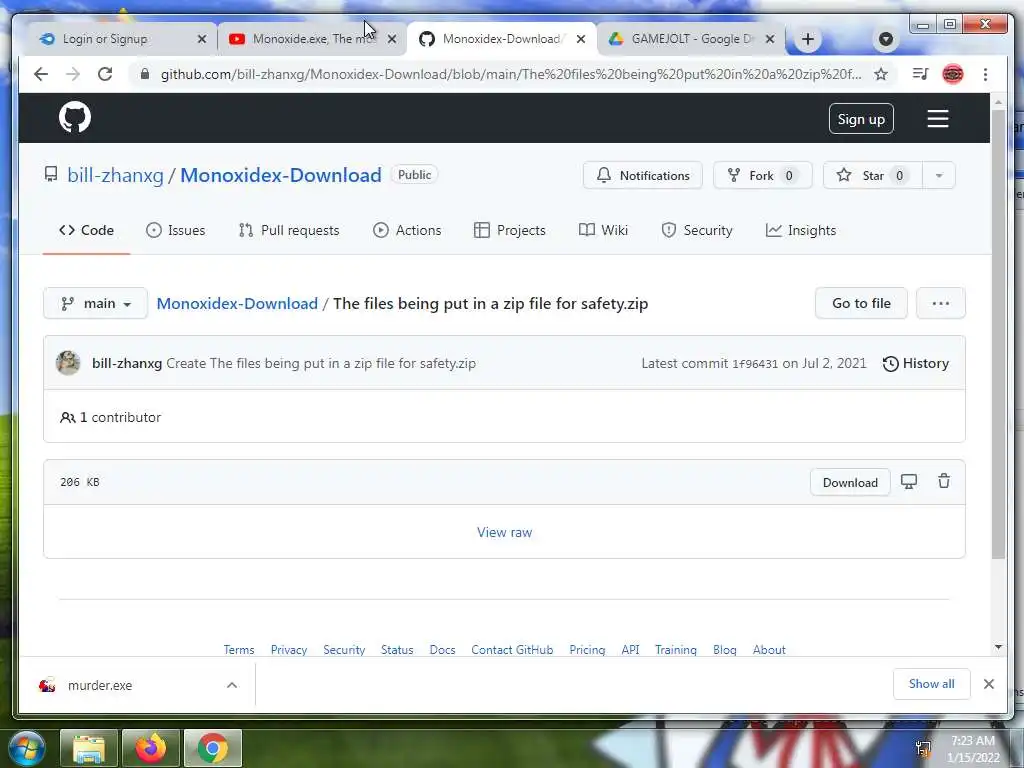Select the Code tab
Screen dimensions: 1024x768
[86, 230]
